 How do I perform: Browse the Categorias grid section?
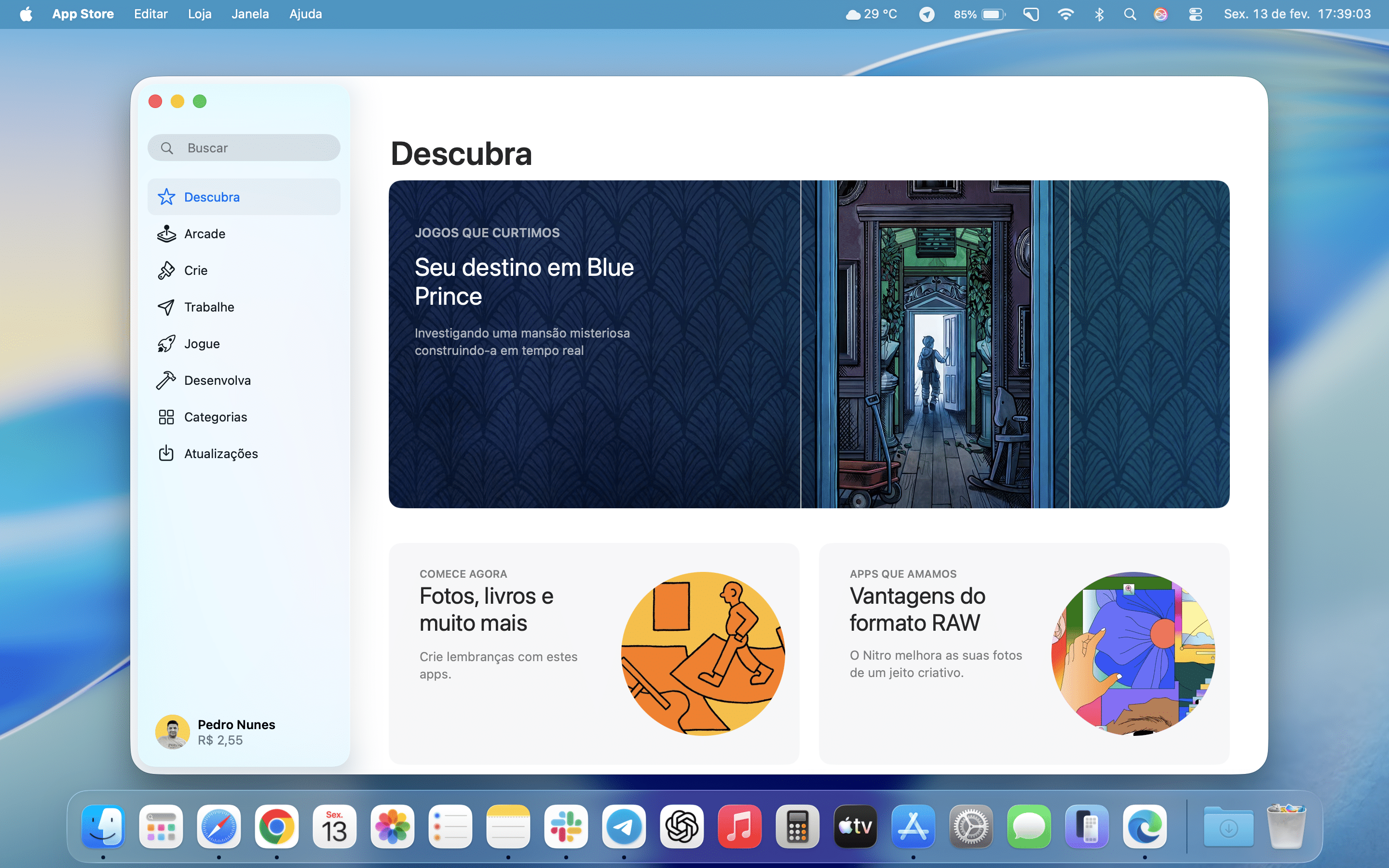point(215,417)
